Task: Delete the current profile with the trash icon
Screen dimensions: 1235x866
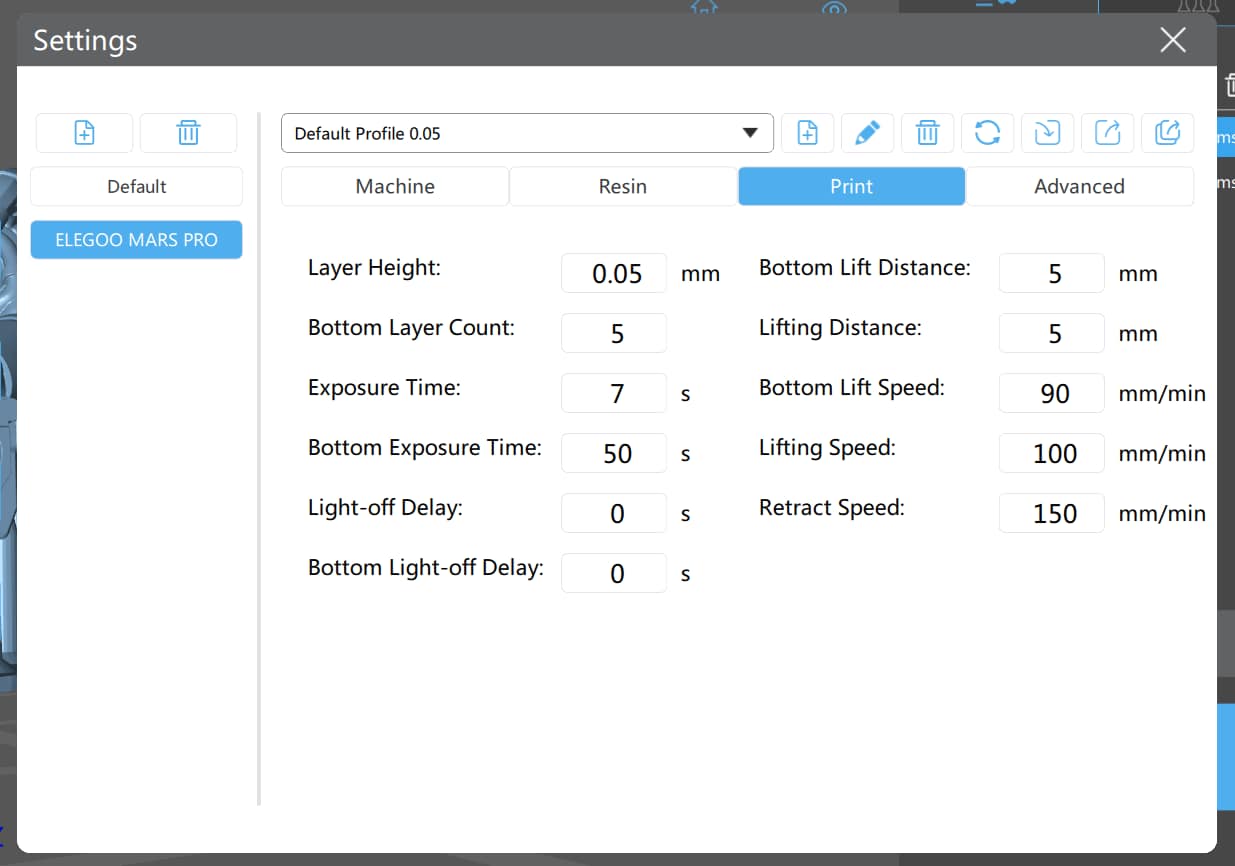Action: [927, 133]
